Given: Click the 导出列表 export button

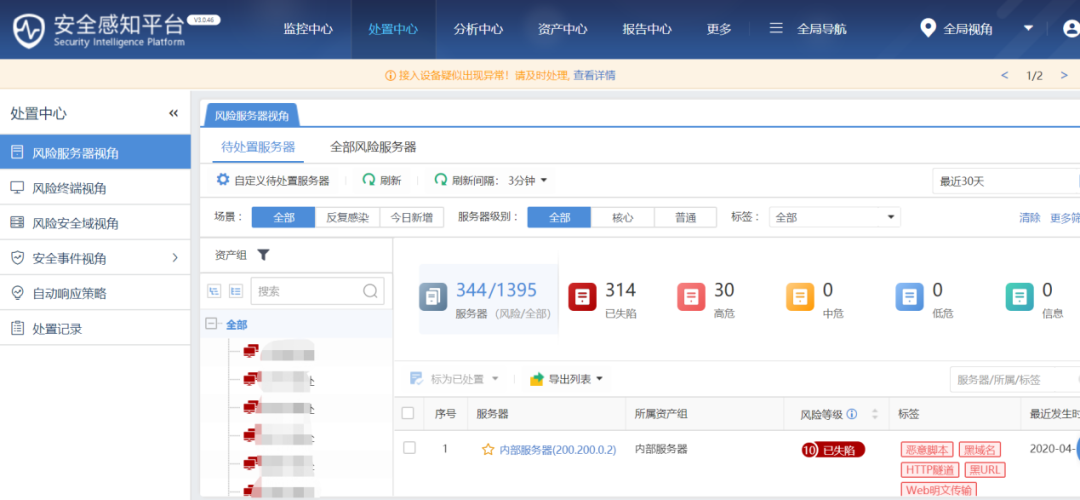Looking at the screenshot, I should click(567, 379).
